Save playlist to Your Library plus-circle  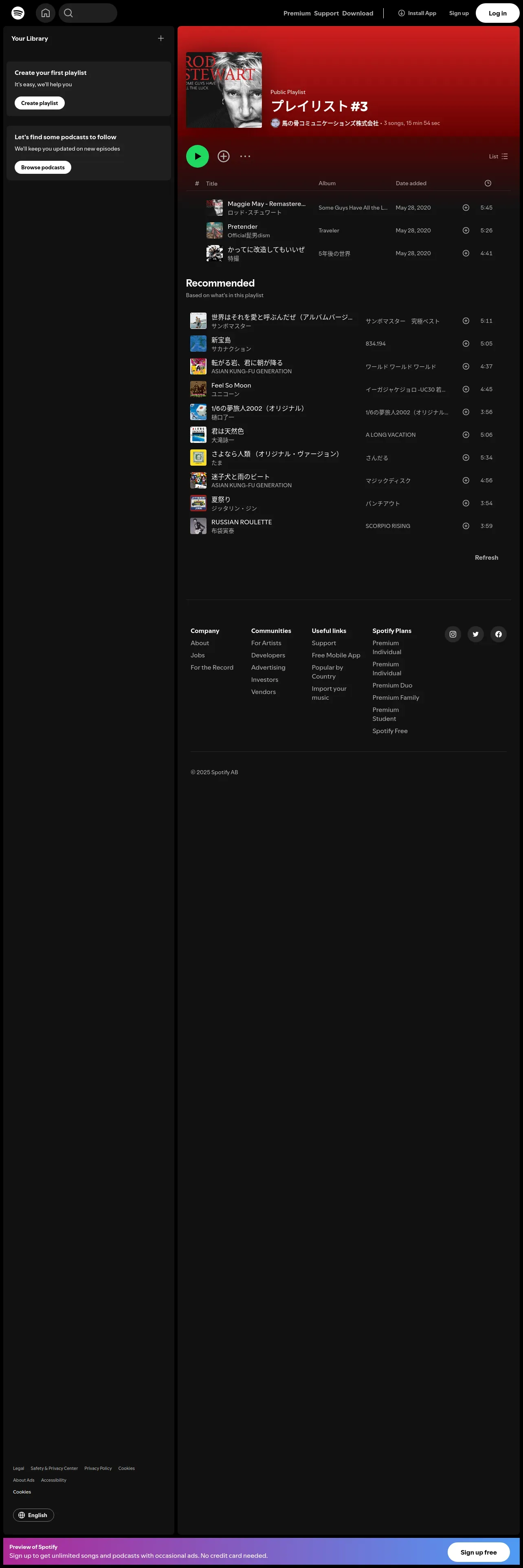224,156
